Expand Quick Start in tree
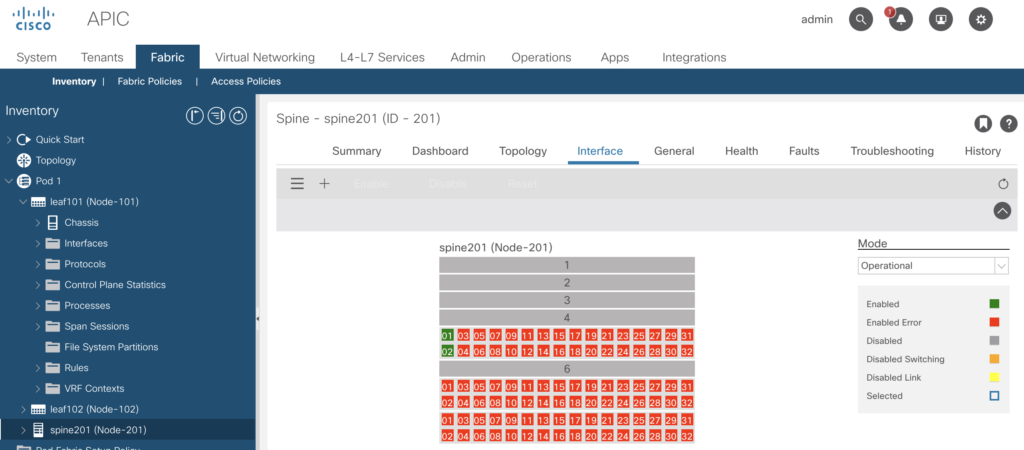The image size is (1024, 450). click(x=8, y=139)
